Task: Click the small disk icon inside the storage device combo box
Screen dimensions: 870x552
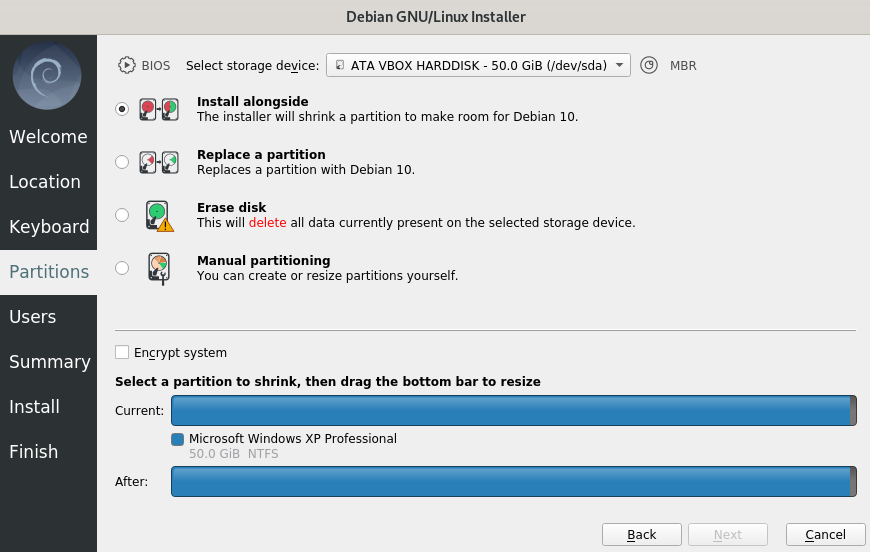Action: coord(340,65)
